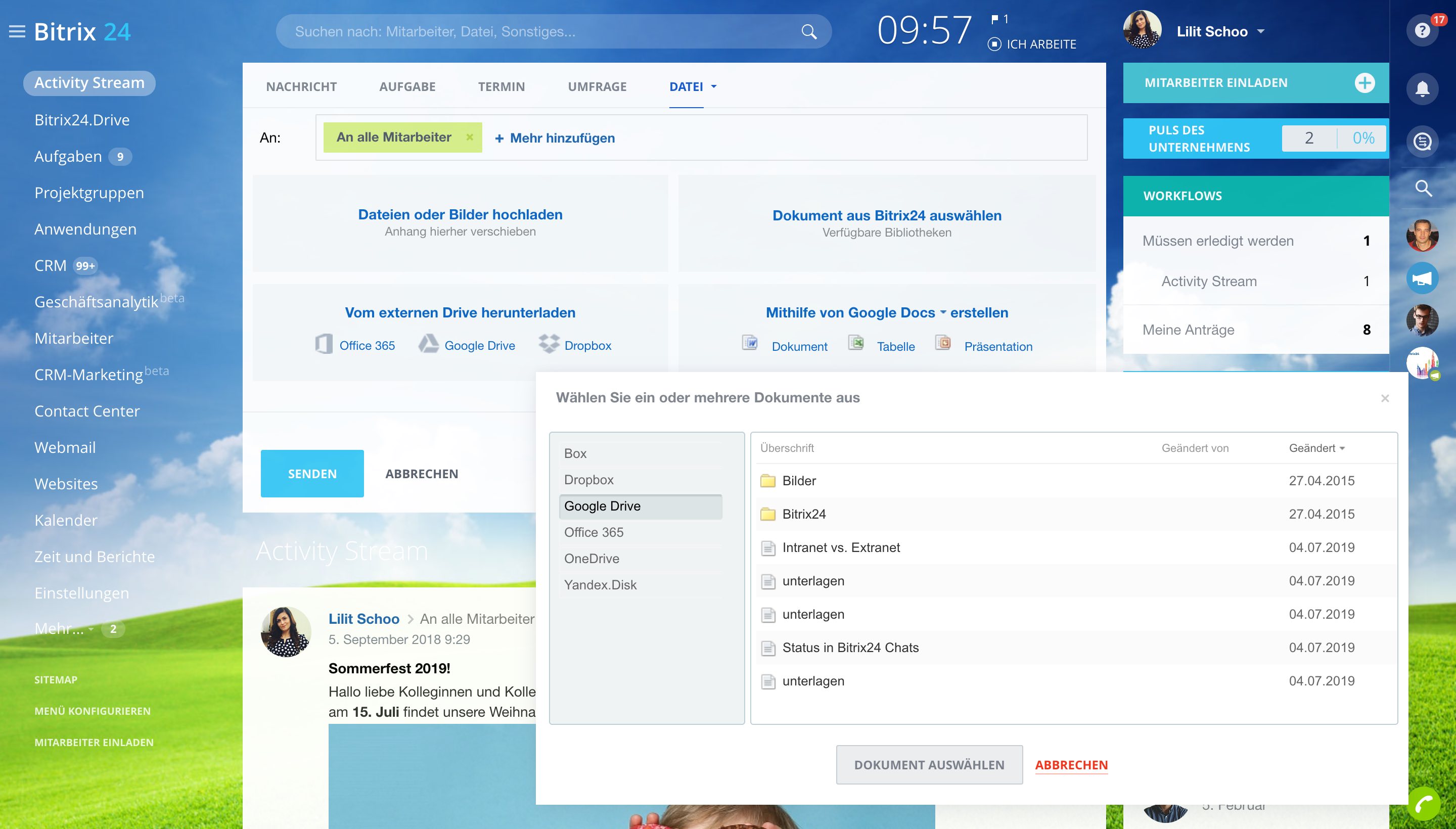The height and width of the screenshot is (829, 1456).
Task: Click the Bilder folder icon
Action: tap(767, 481)
